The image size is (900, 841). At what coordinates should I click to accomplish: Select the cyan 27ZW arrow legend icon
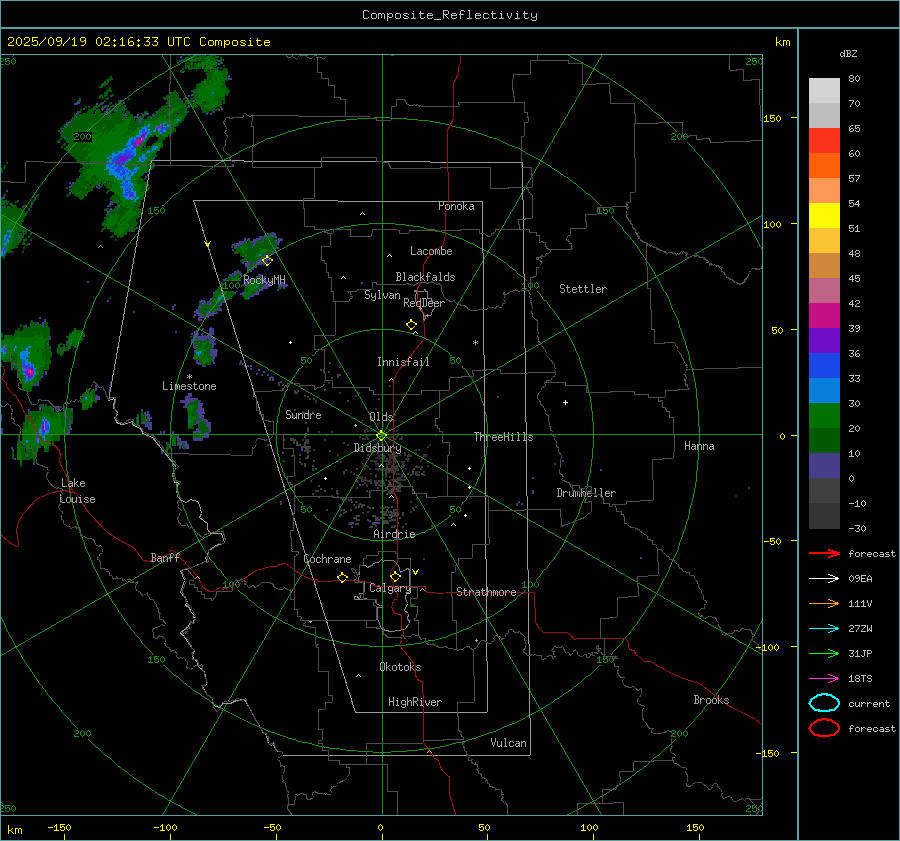pyautogui.click(x=823, y=628)
